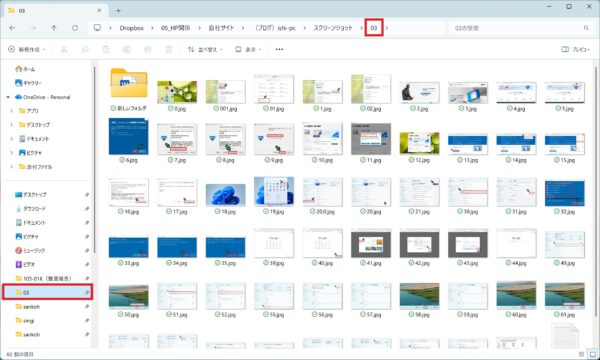The width and height of the screenshot is (600, 360).
Task: Collapse the OneDrive - Personal tree
Action: pyautogui.click(x=8, y=97)
